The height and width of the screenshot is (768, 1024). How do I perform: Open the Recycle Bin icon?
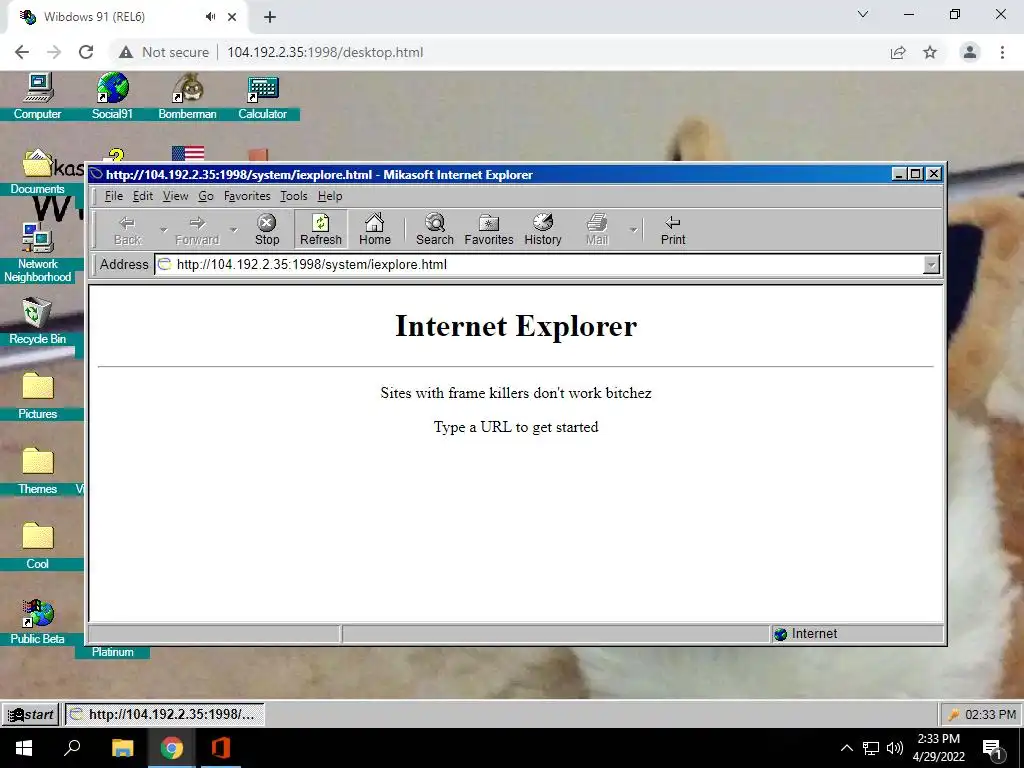tap(37, 321)
